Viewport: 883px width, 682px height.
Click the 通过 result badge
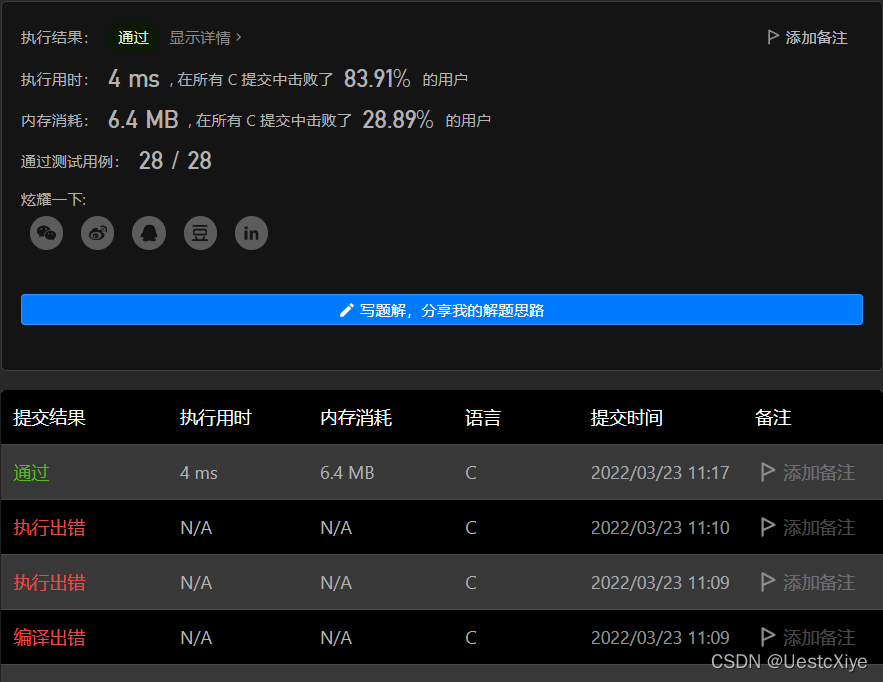(x=133, y=38)
